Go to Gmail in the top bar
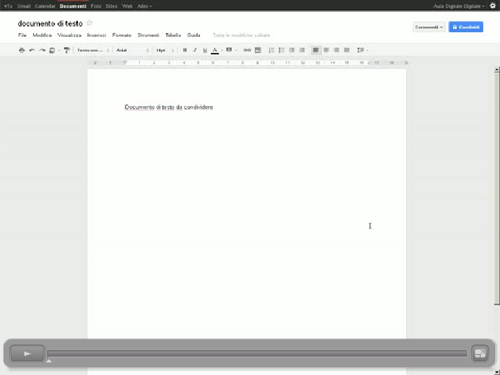The image size is (500, 375). click(24, 6)
